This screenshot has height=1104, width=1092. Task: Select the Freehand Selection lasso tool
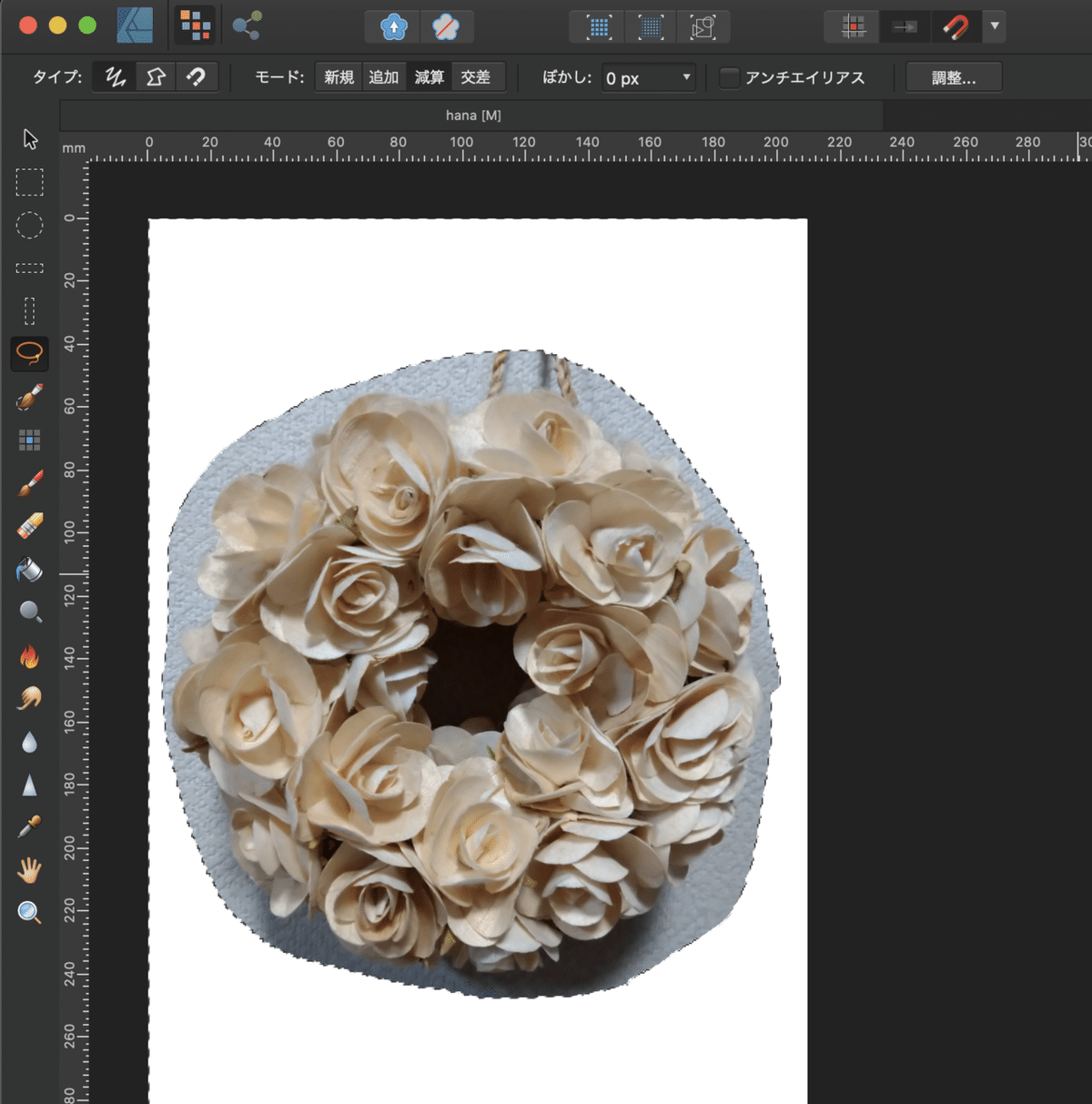coord(29,353)
